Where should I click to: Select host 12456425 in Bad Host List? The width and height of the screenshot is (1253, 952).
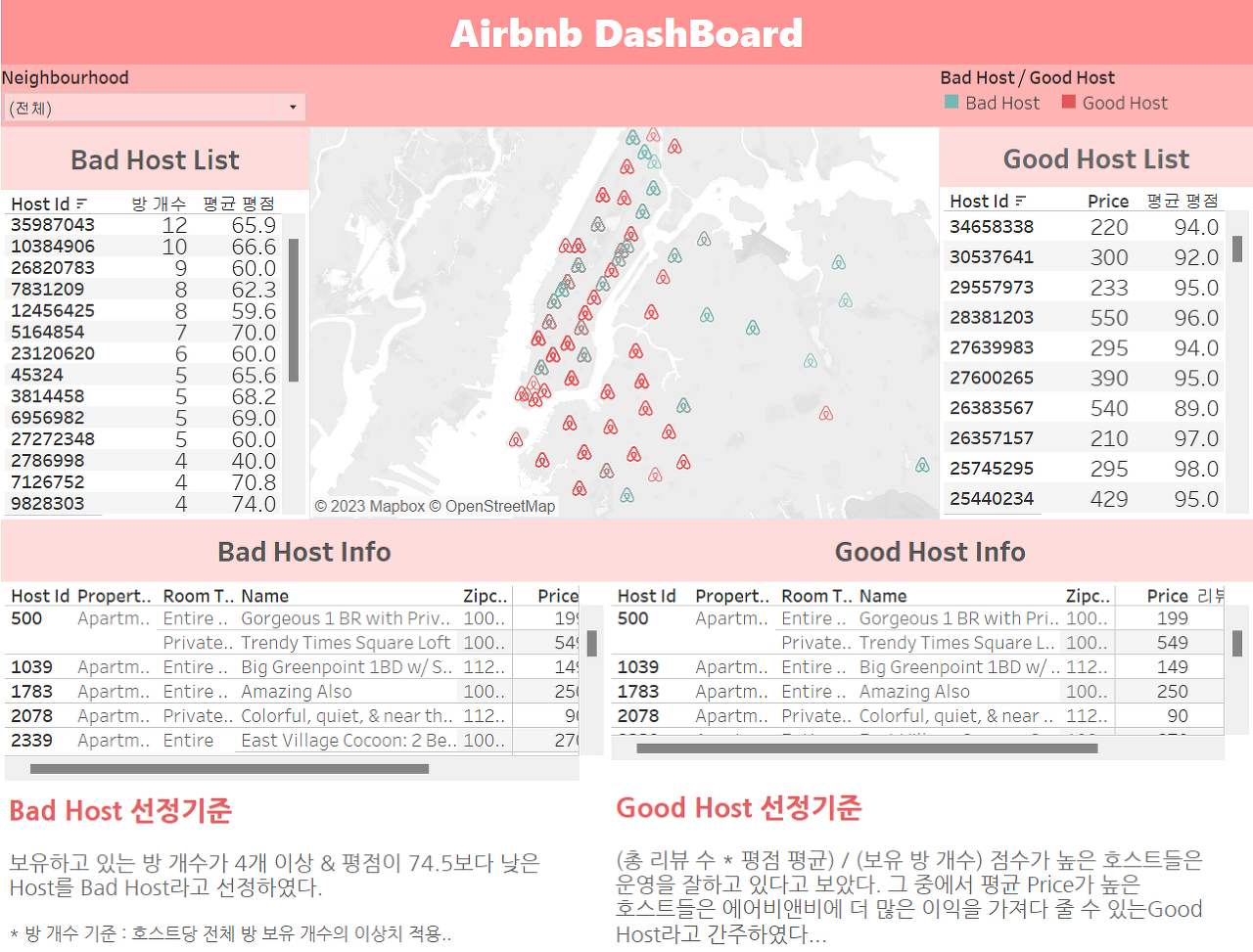[53, 311]
